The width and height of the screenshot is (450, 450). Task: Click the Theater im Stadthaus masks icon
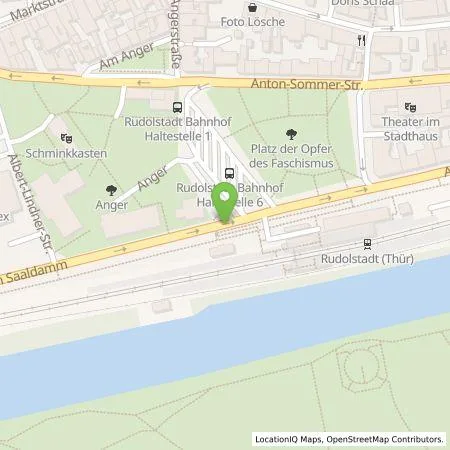(410, 107)
